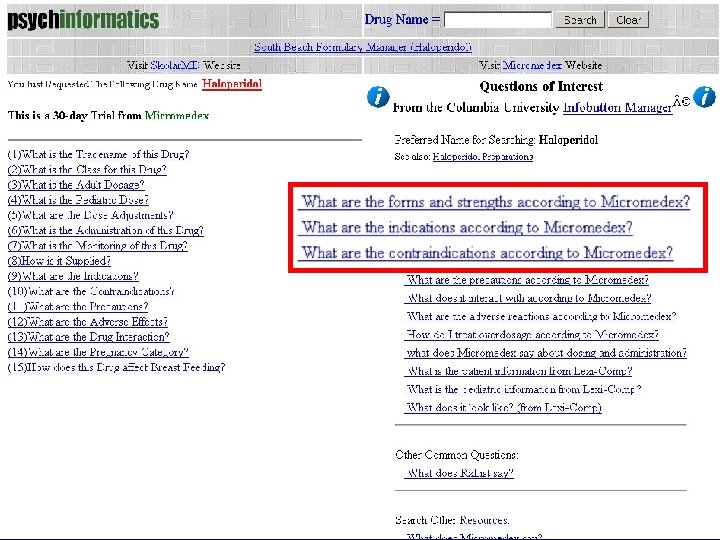
Task: Open indications according to Micromedex link
Action: (x=465, y=227)
